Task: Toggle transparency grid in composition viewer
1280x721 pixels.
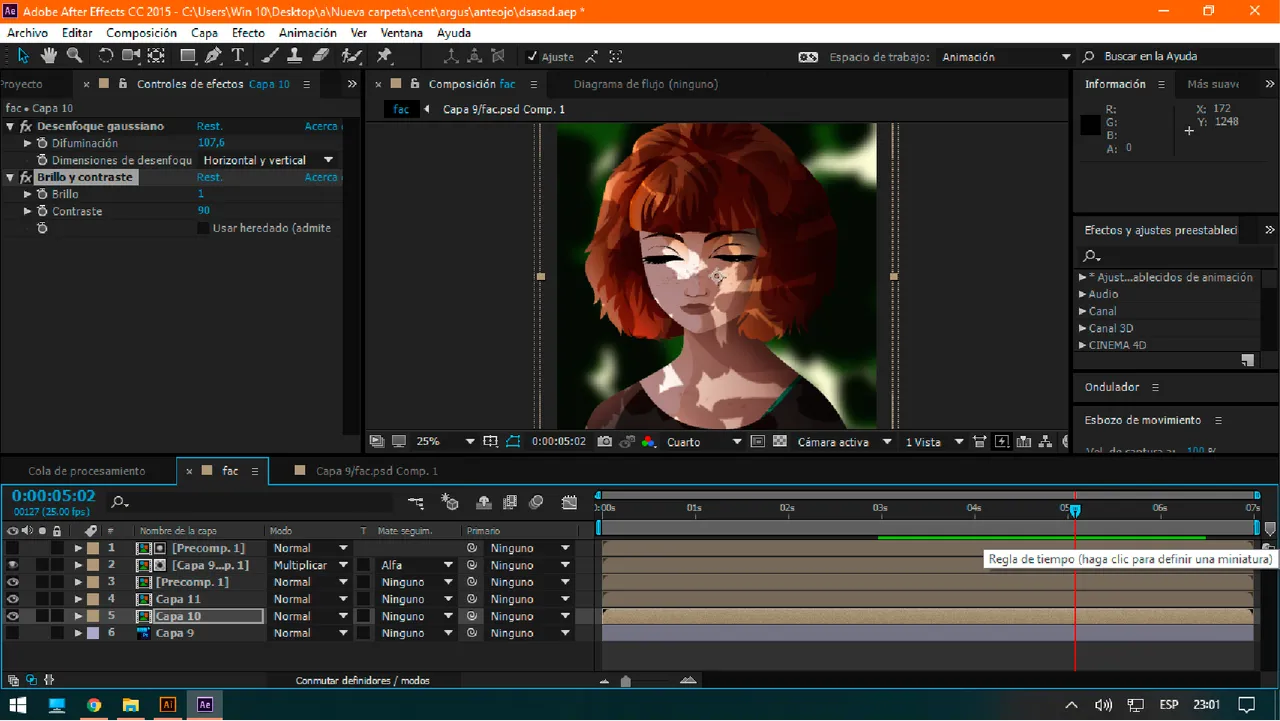Action: (x=779, y=441)
